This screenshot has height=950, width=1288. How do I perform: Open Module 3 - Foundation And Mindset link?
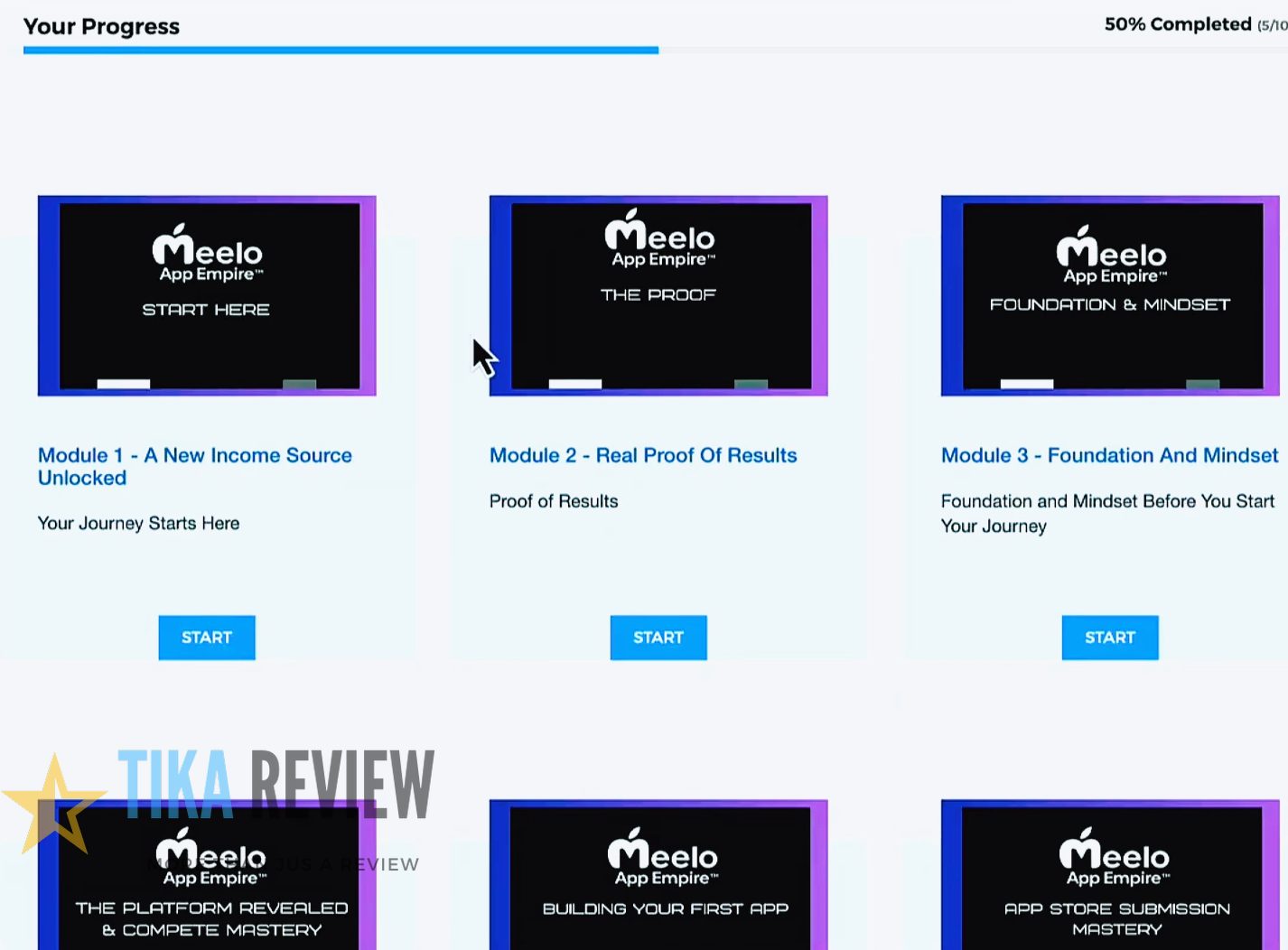1110,455
